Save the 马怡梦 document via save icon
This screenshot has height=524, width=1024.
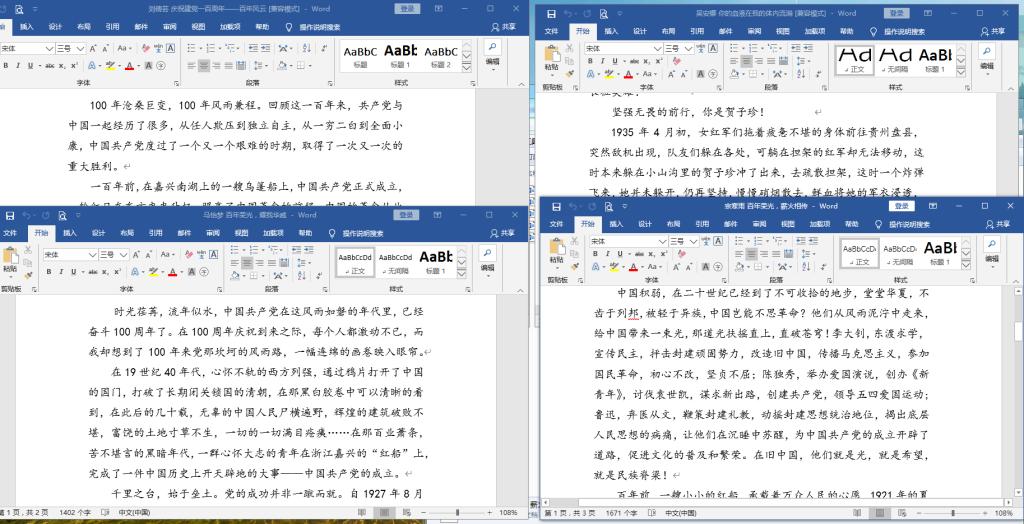(x=9, y=215)
